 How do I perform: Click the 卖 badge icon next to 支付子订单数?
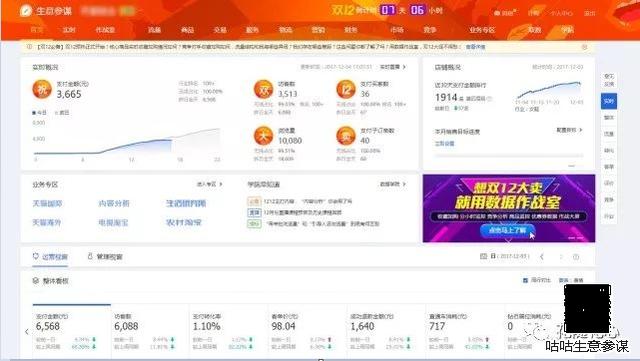(x=346, y=136)
